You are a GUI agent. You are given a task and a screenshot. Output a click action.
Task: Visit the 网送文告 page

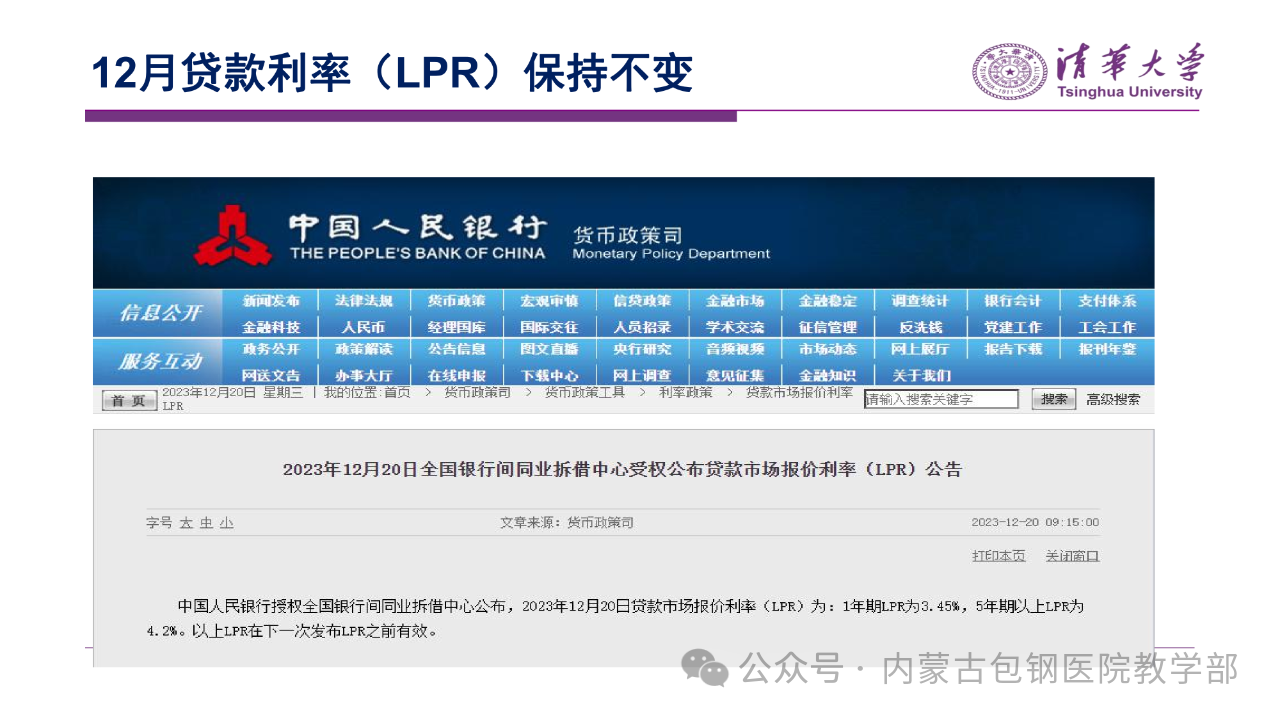pos(271,376)
